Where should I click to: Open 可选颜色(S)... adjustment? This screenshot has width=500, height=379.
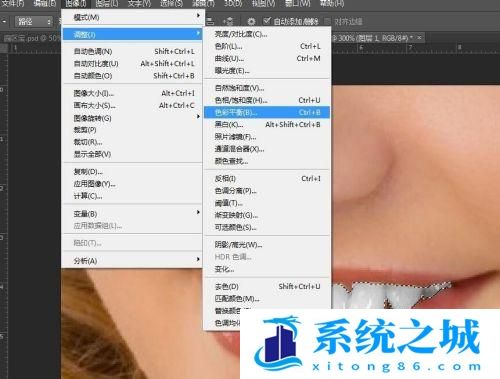point(267,228)
